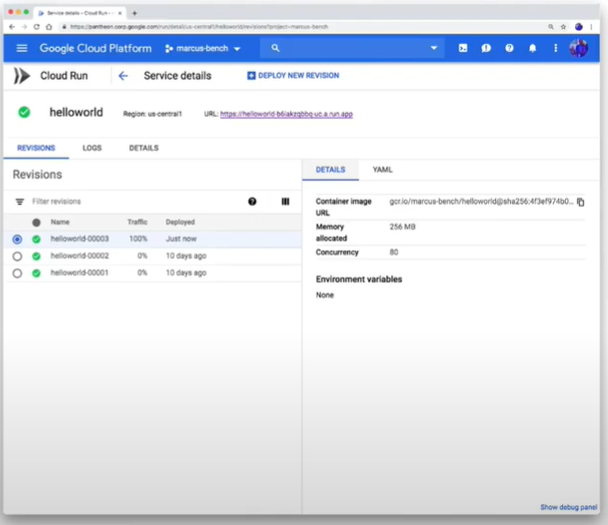This screenshot has width=608, height=525.
Task: Click the gcr.io container image text
Action: [x=481, y=202]
